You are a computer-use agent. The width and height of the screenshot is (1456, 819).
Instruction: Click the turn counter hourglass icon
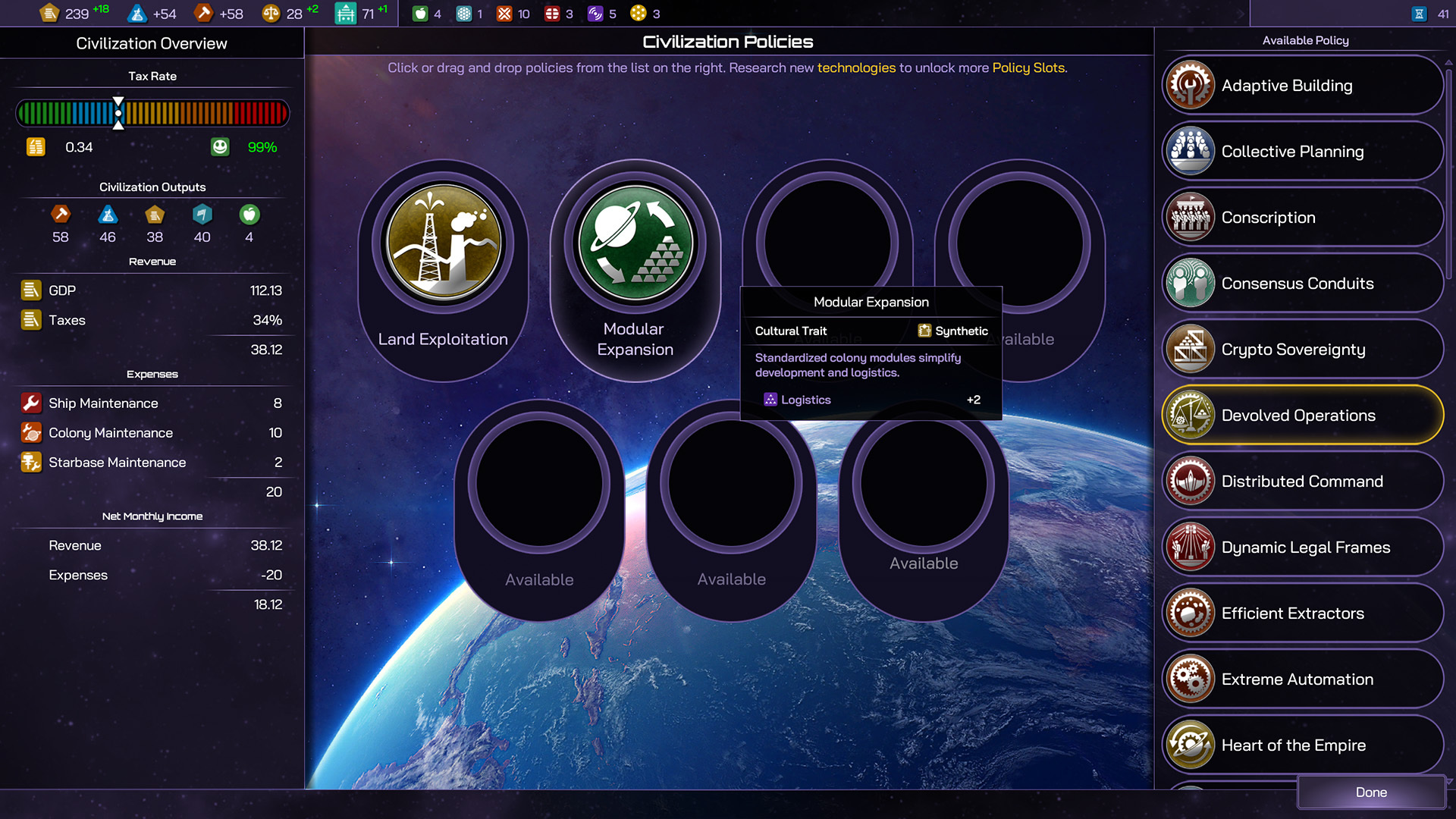point(1419,14)
